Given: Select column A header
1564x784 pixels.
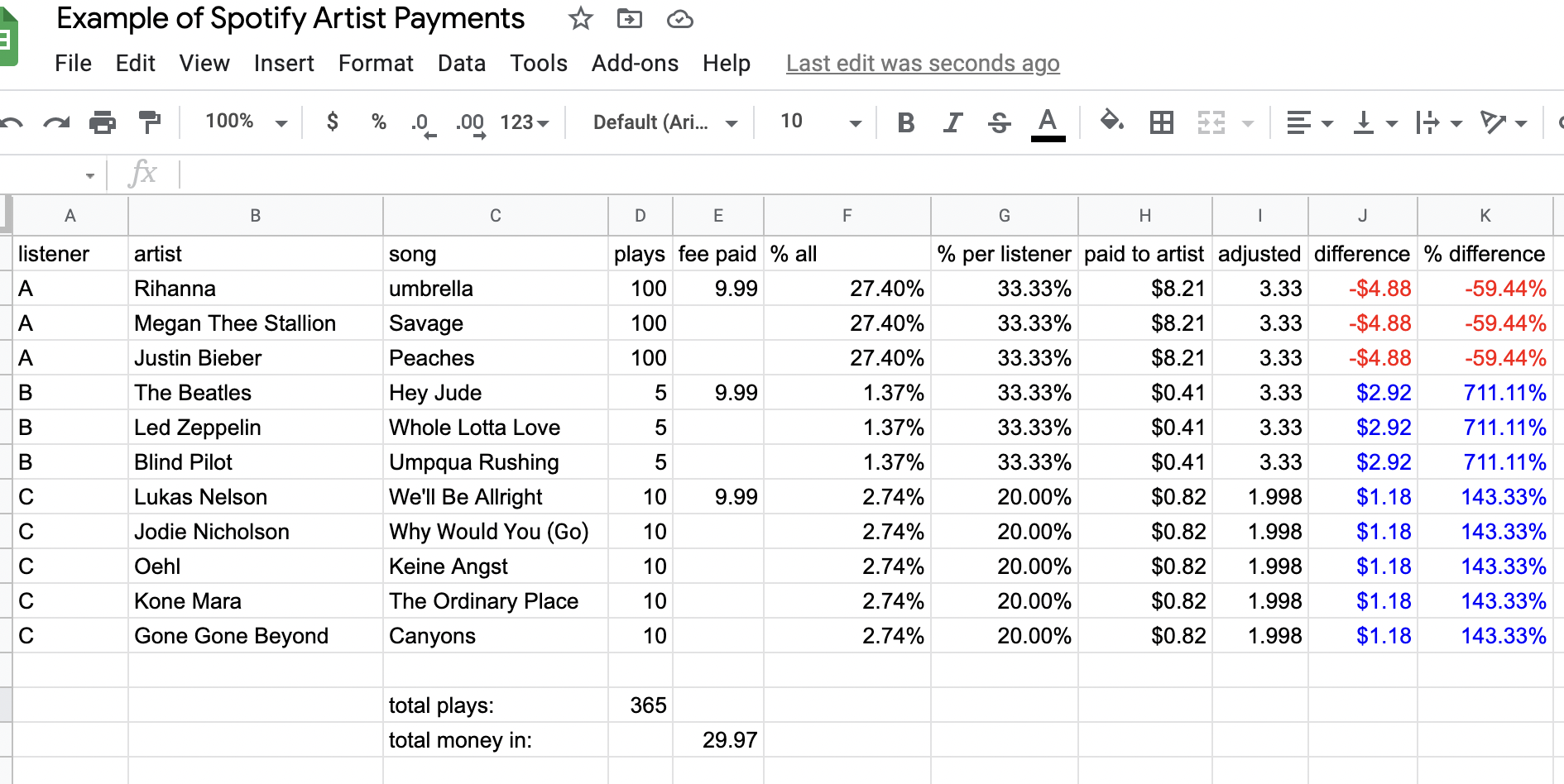Looking at the screenshot, I should [70, 216].
